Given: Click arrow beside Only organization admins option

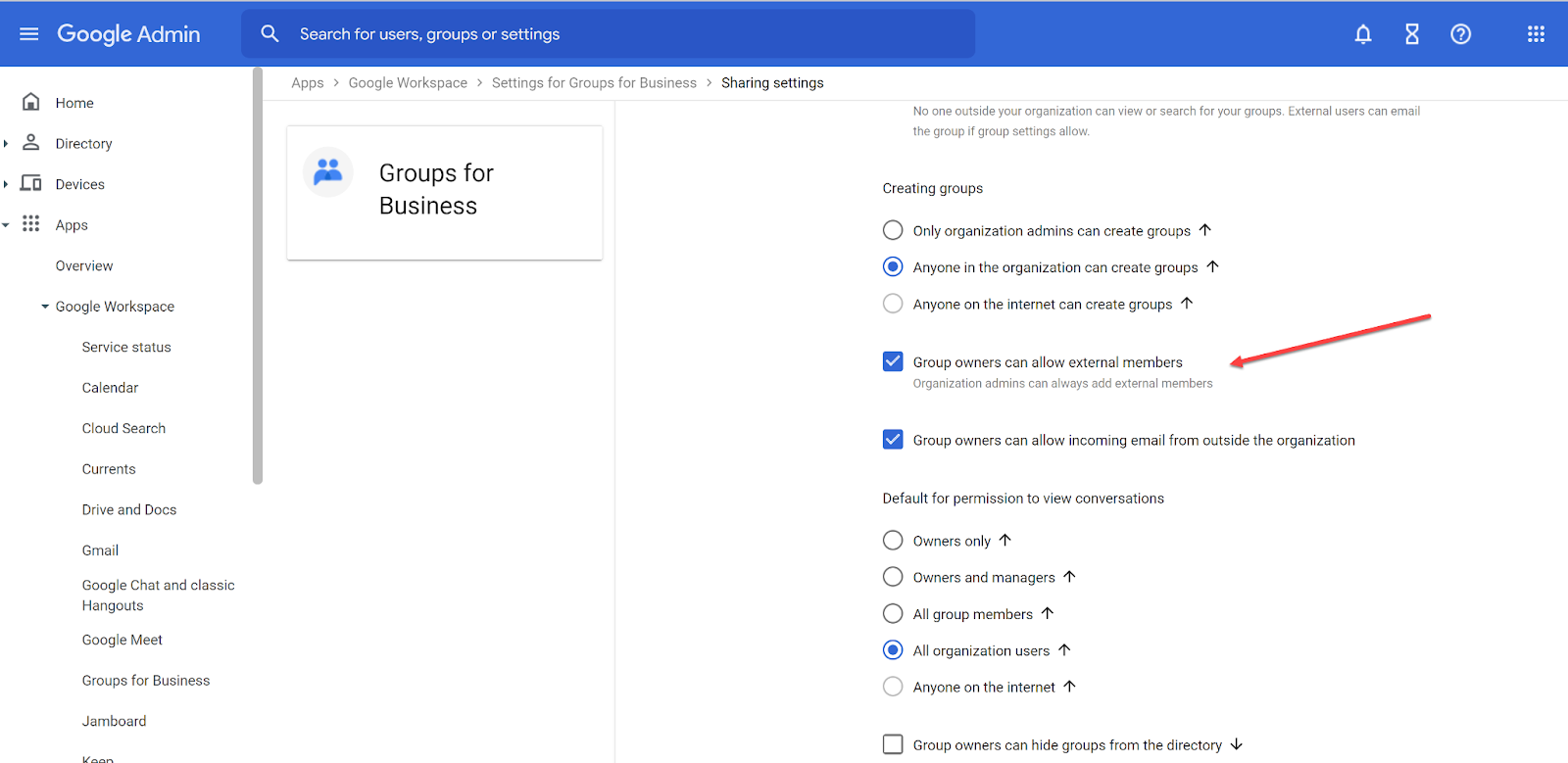Looking at the screenshot, I should click(1205, 230).
